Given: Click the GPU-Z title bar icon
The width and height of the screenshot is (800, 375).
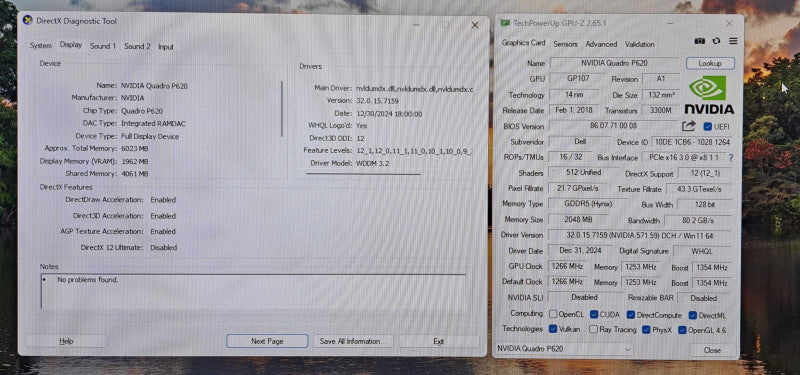Looking at the screenshot, I should click(x=505, y=23).
